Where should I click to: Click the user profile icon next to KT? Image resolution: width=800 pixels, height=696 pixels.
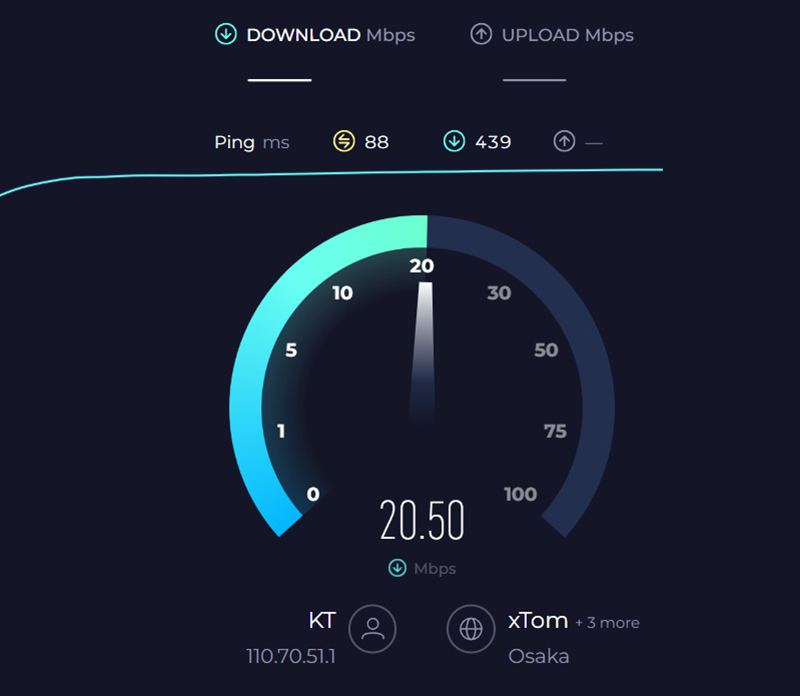click(x=372, y=629)
